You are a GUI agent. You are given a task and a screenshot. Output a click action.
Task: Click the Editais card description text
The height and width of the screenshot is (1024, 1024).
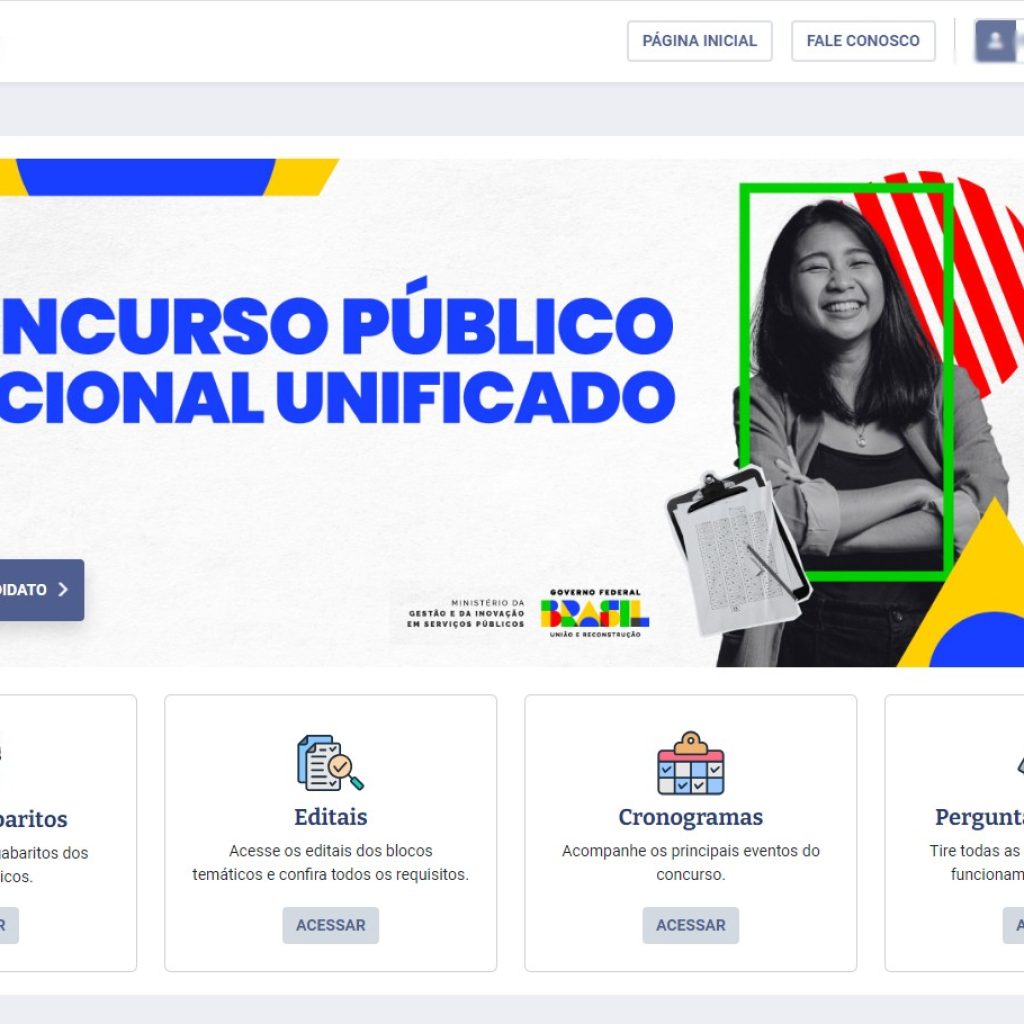point(330,863)
